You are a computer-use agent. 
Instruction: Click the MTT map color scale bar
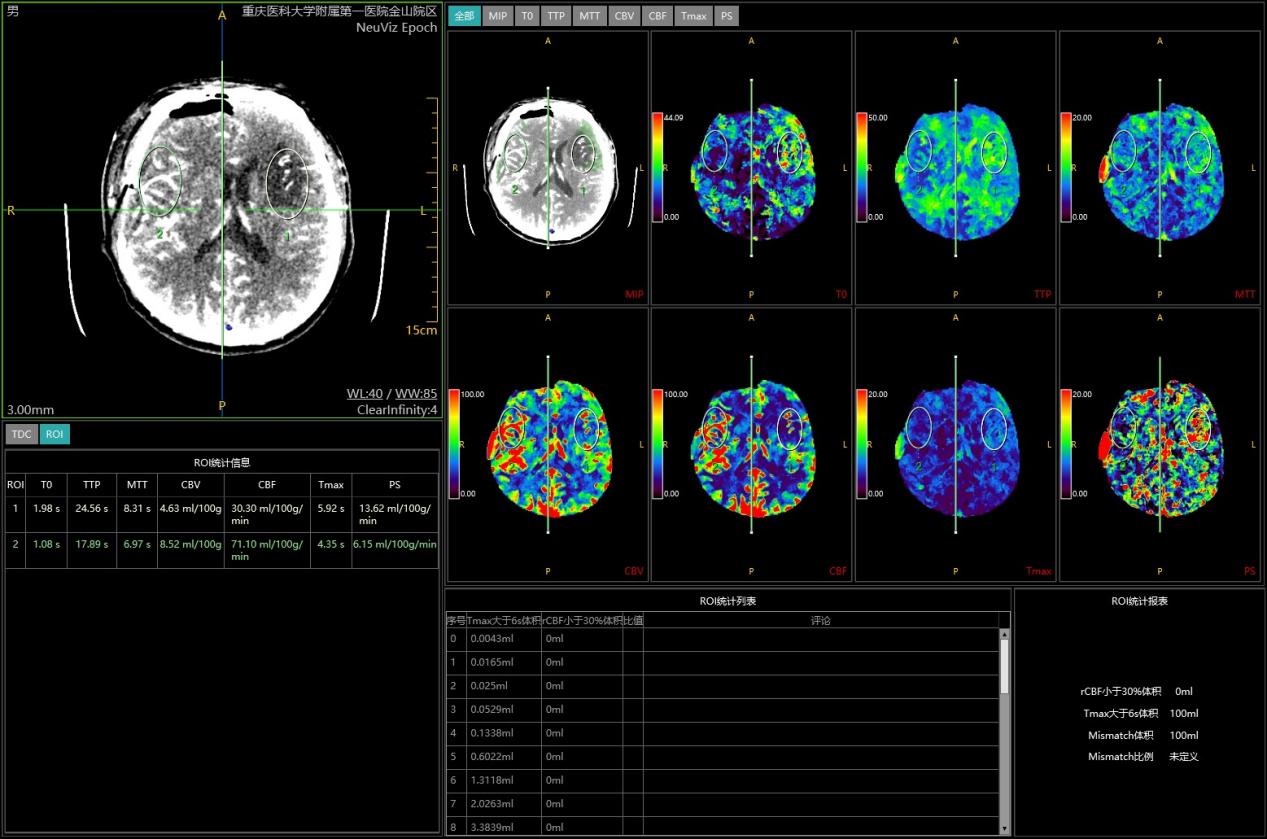tap(1065, 167)
